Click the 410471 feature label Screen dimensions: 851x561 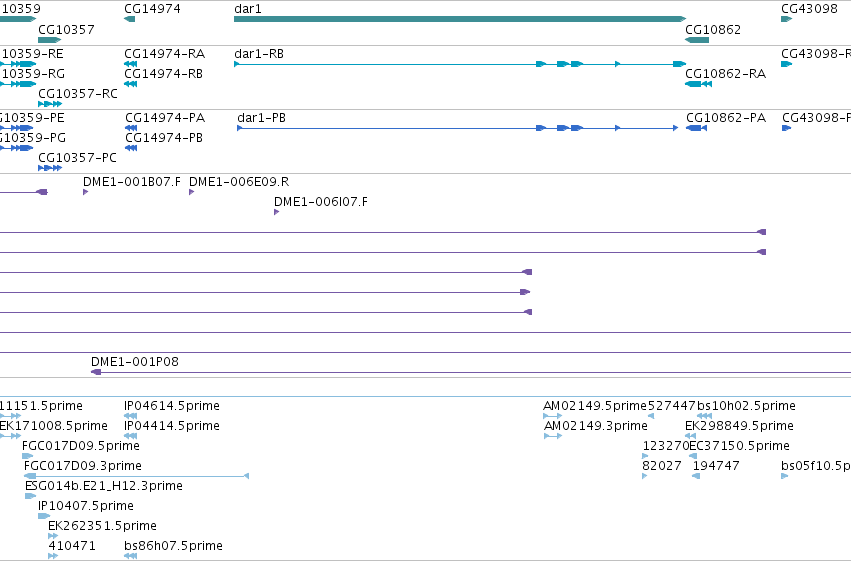(72, 546)
